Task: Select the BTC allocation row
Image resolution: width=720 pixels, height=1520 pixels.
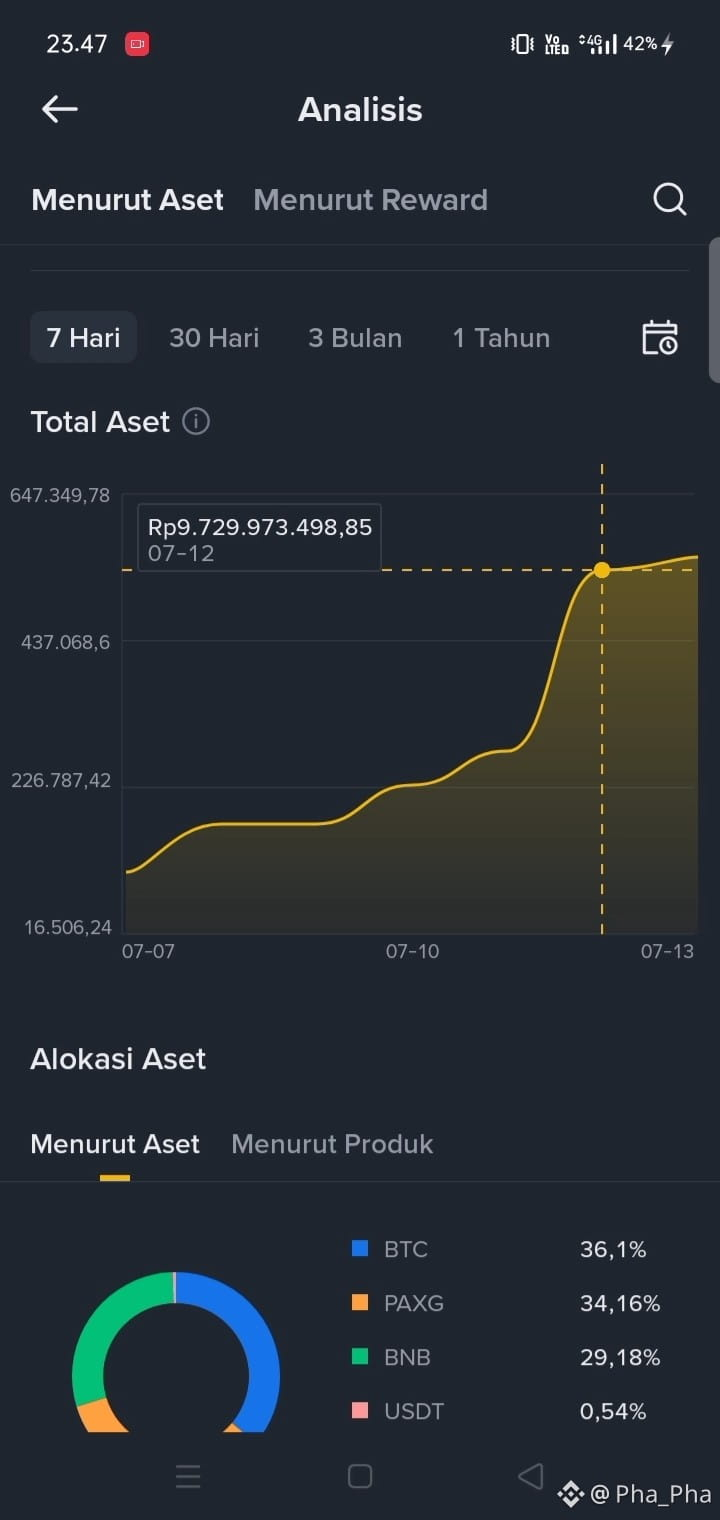Action: pyautogui.click(x=500, y=1249)
